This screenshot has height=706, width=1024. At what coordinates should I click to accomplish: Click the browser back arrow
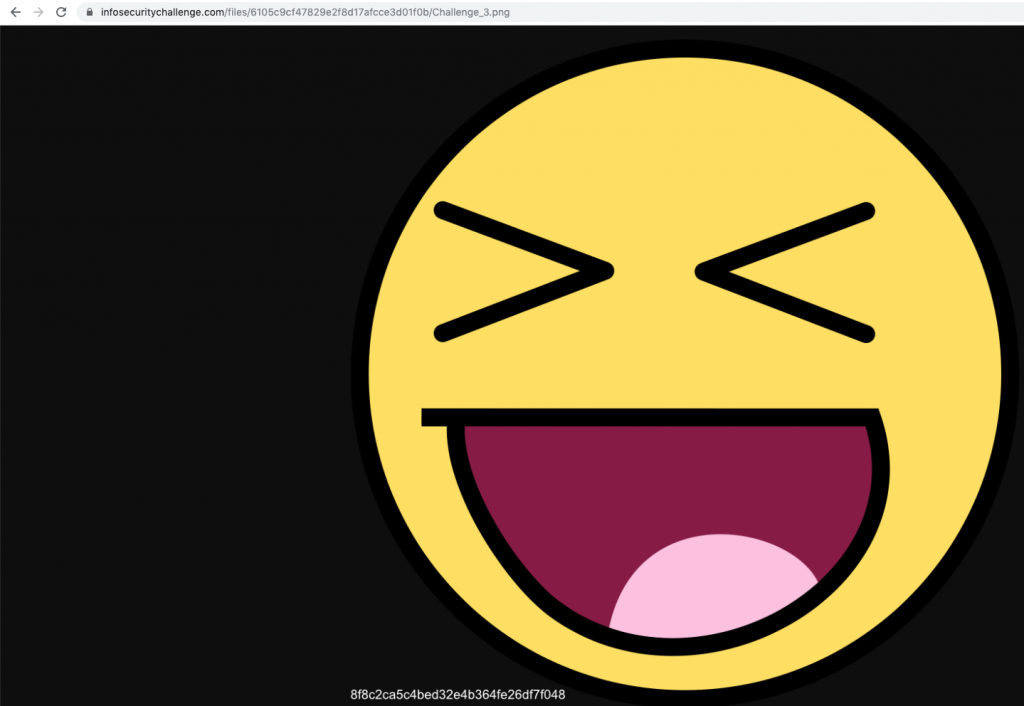click(15, 12)
